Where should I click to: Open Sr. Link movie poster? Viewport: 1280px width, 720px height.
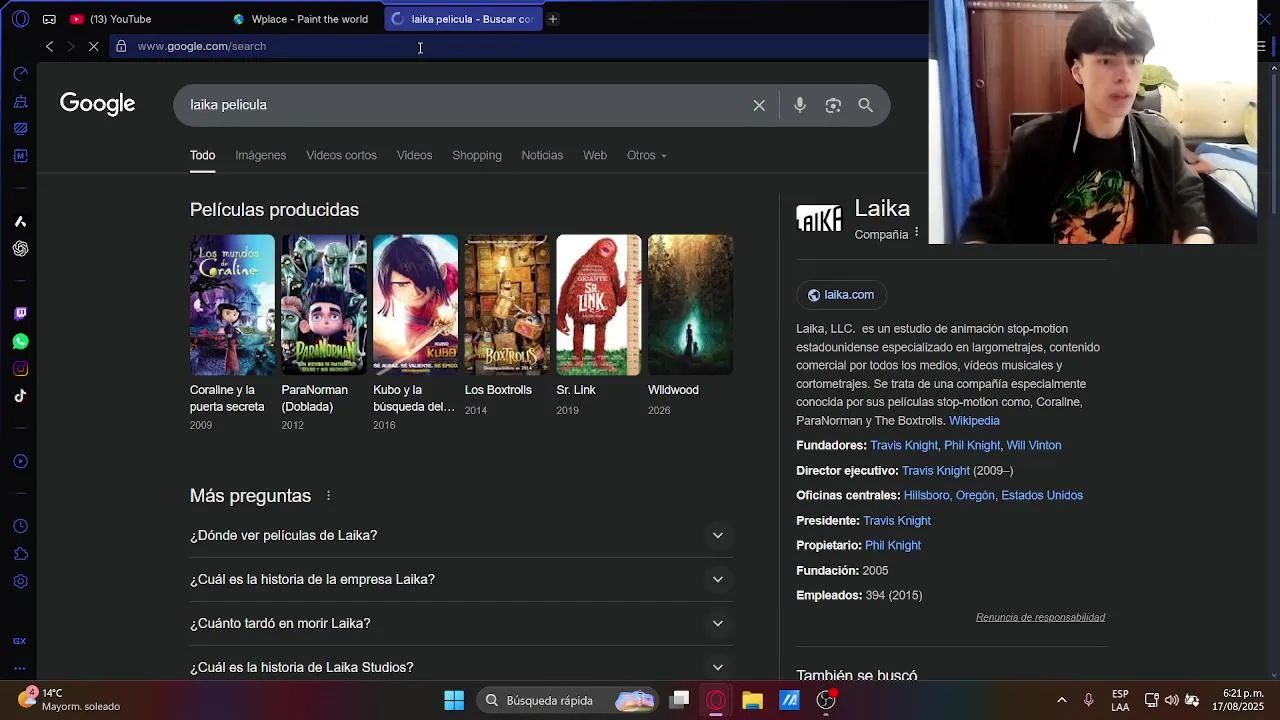pyautogui.click(x=598, y=305)
